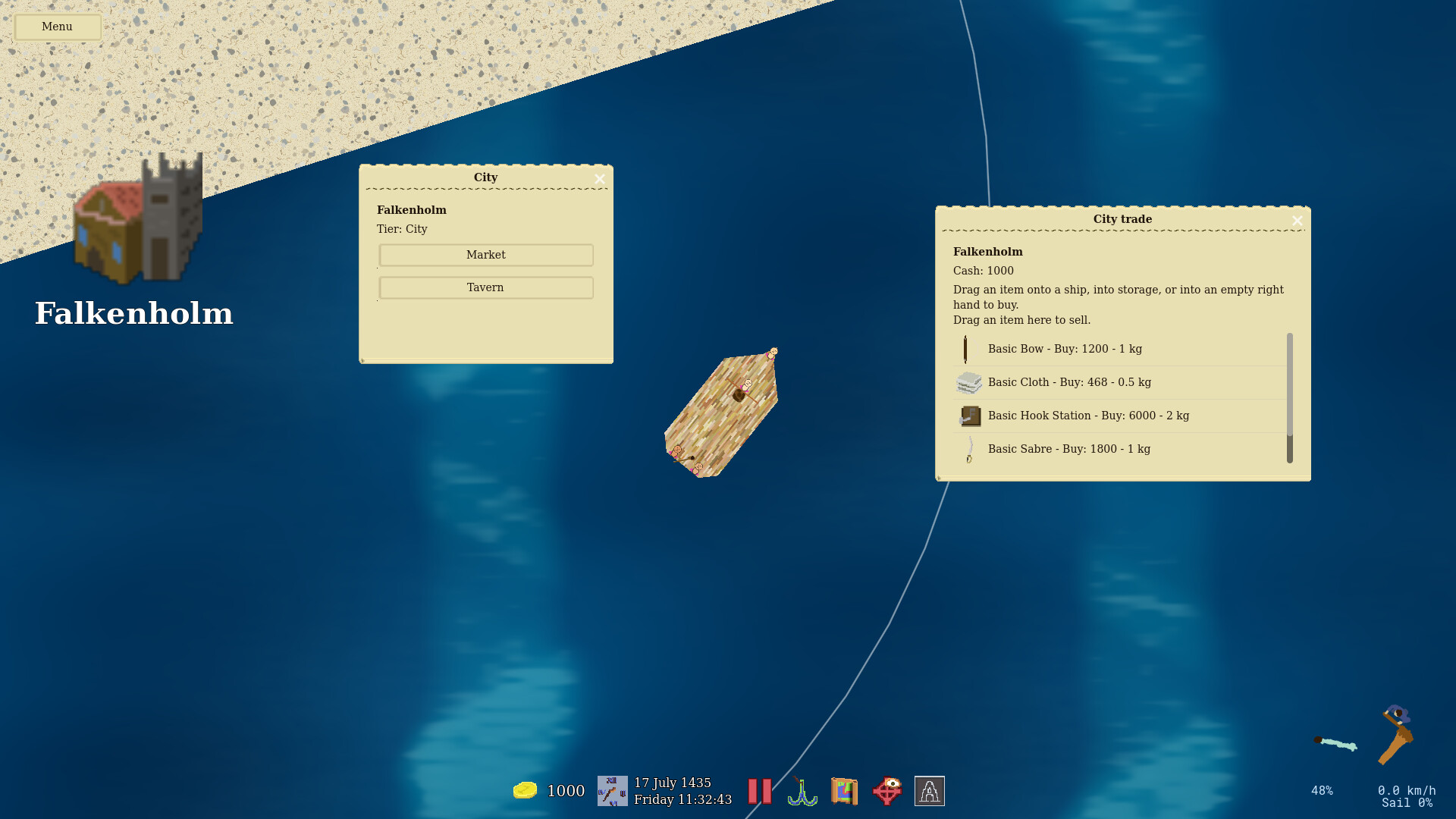Click the Cash: 1000 text

984,271
